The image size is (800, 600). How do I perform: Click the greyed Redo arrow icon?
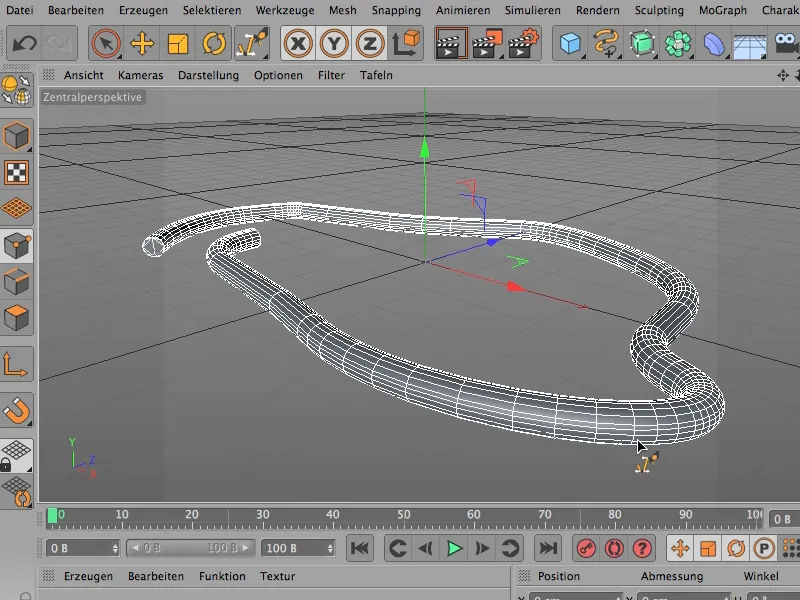point(60,43)
